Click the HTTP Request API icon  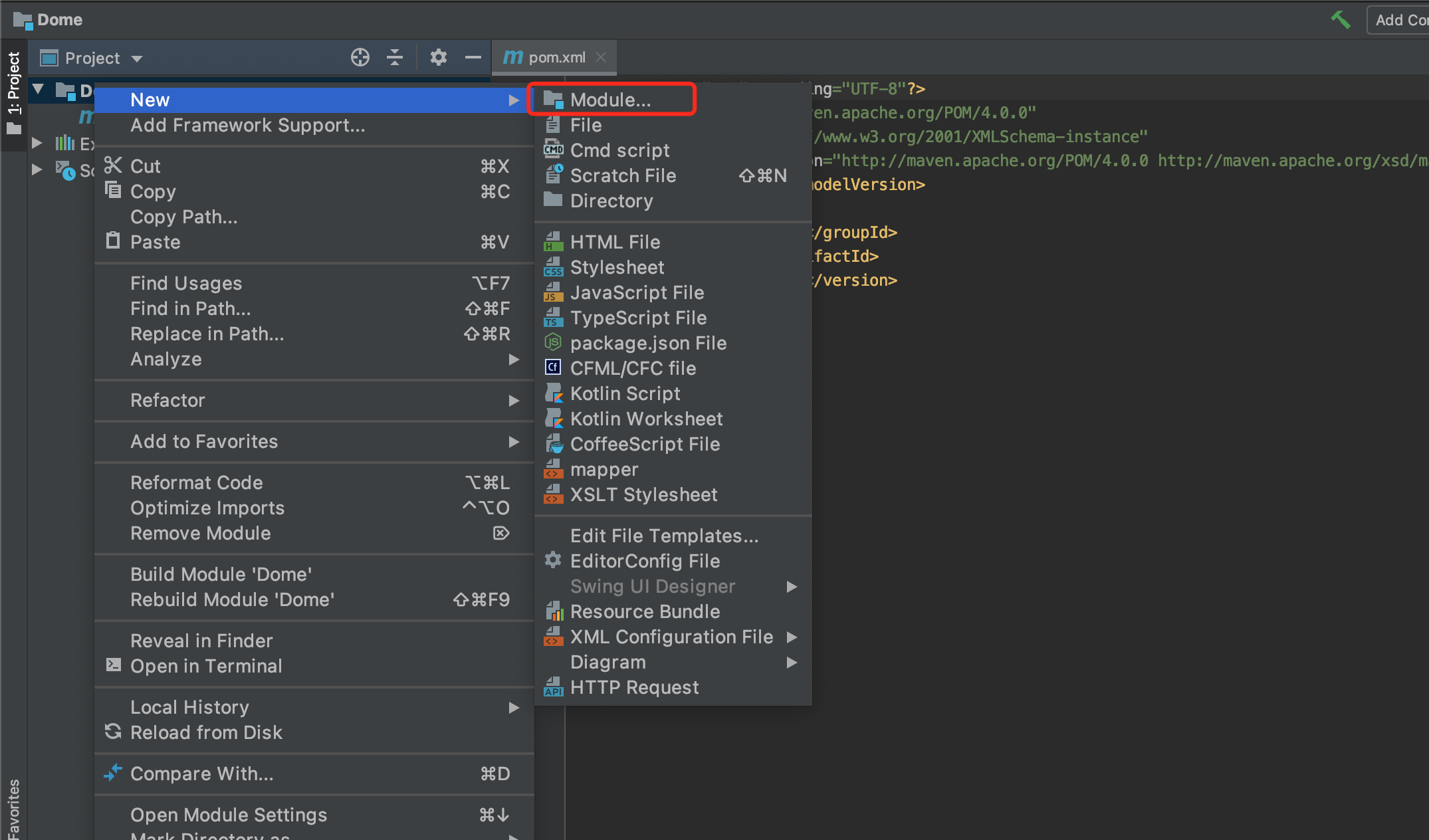coord(553,686)
